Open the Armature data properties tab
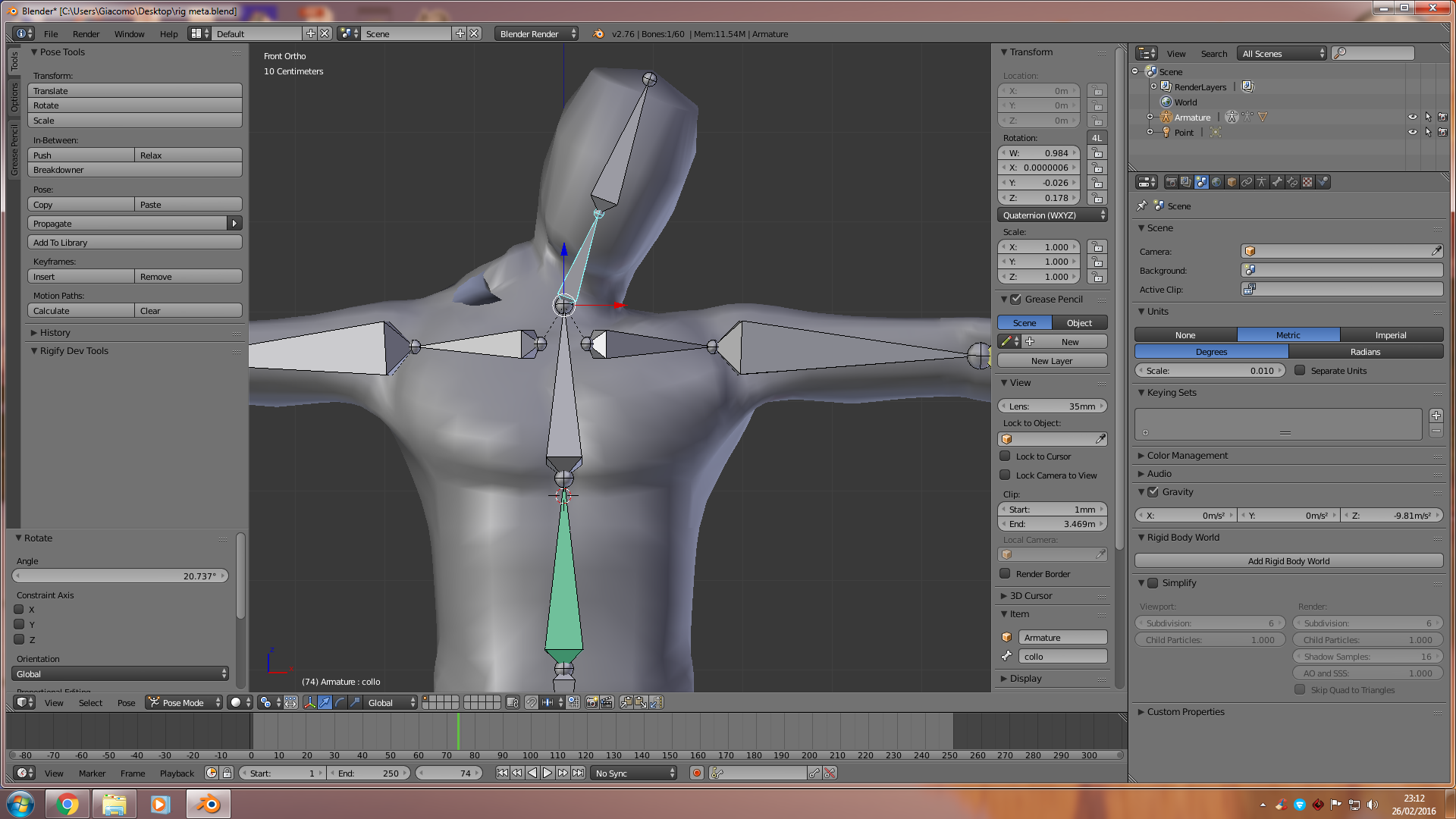This screenshot has height=819, width=1456. tap(1262, 182)
